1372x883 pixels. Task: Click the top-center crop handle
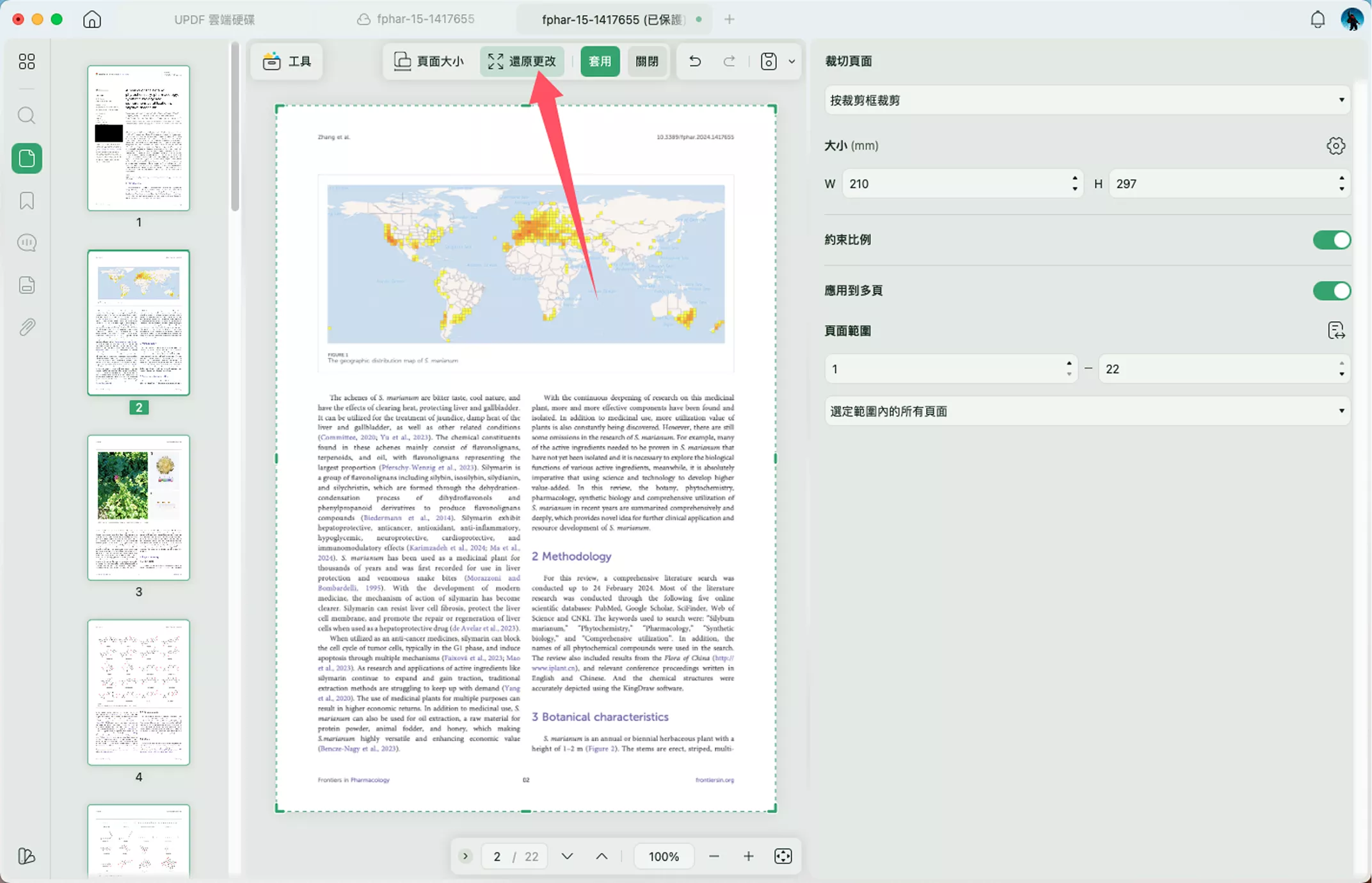click(x=526, y=106)
